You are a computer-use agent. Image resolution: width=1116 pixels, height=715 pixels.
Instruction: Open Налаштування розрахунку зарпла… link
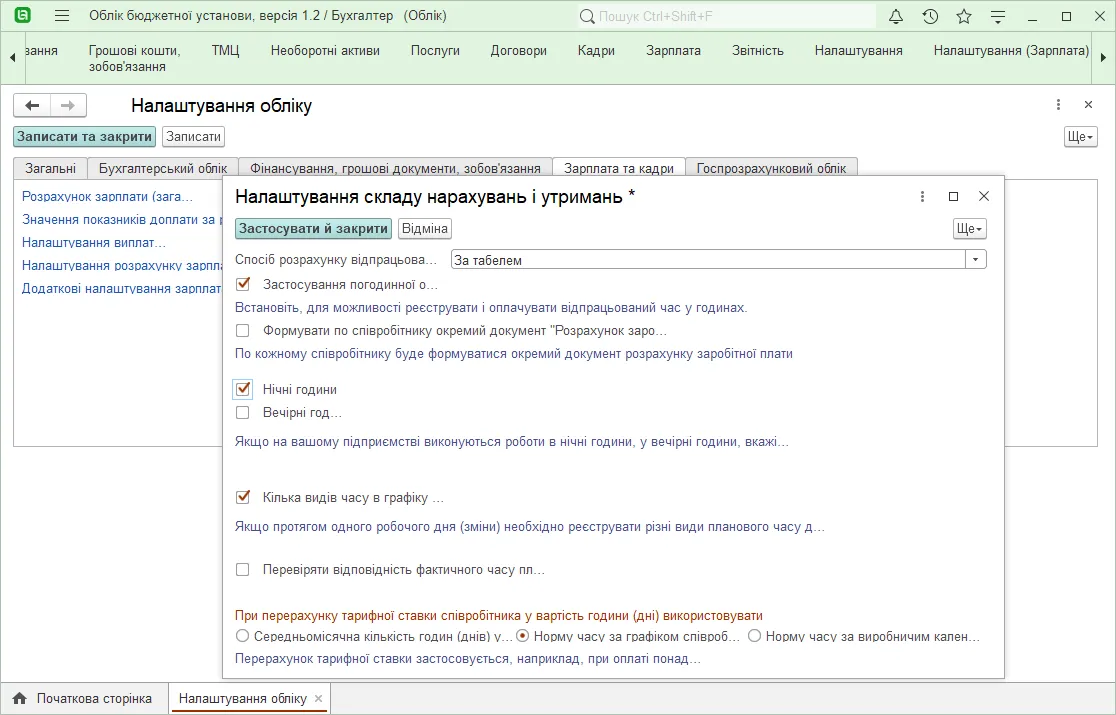click(122, 265)
